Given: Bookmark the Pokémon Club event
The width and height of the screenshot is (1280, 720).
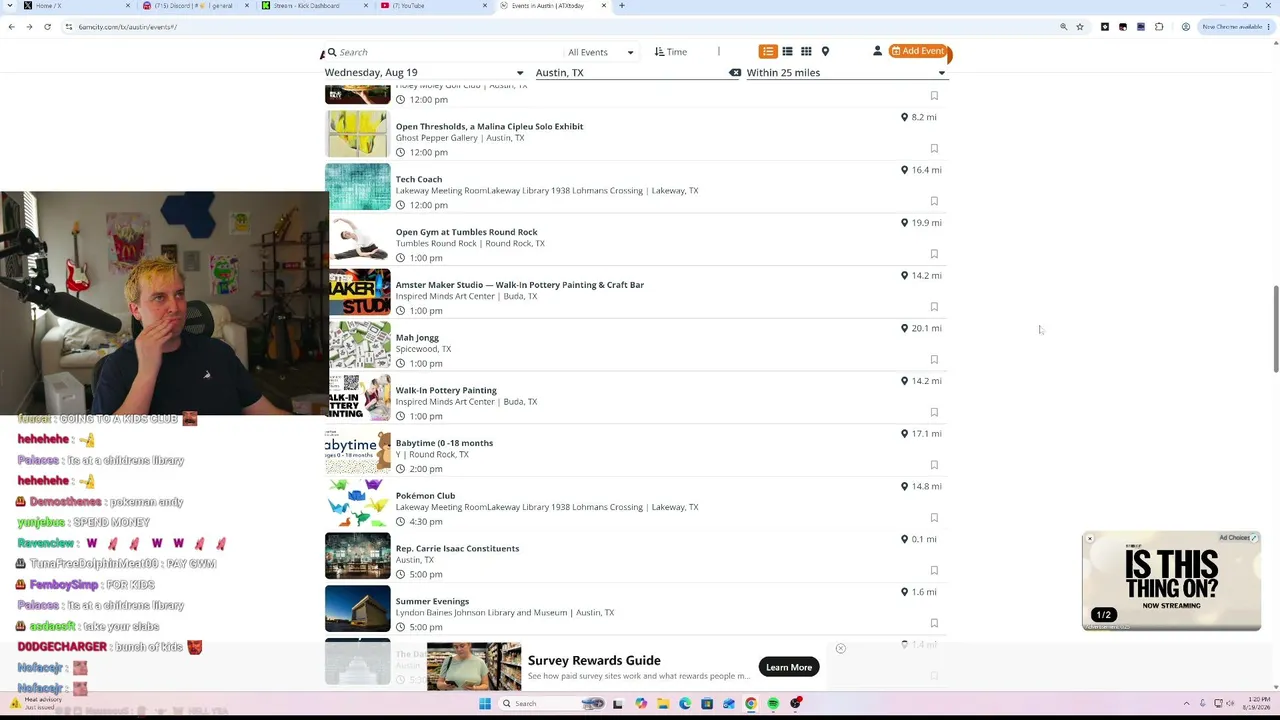Looking at the screenshot, I should tap(934, 518).
